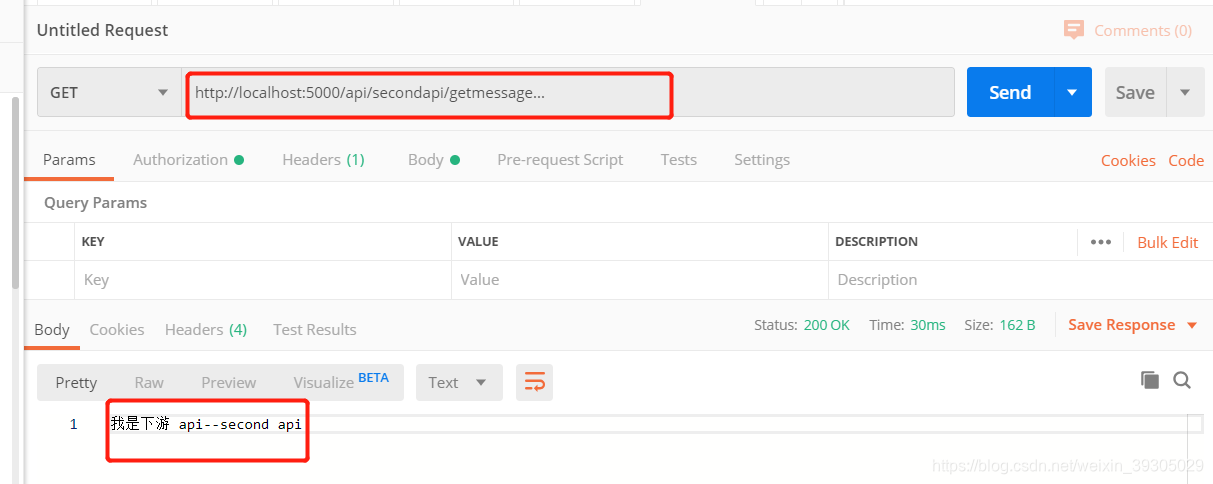Viewport: 1213px width, 484px height.
Task: Expand the Send button dropdown arrow
Action: pyautogui.click(x=1072, y=92)
